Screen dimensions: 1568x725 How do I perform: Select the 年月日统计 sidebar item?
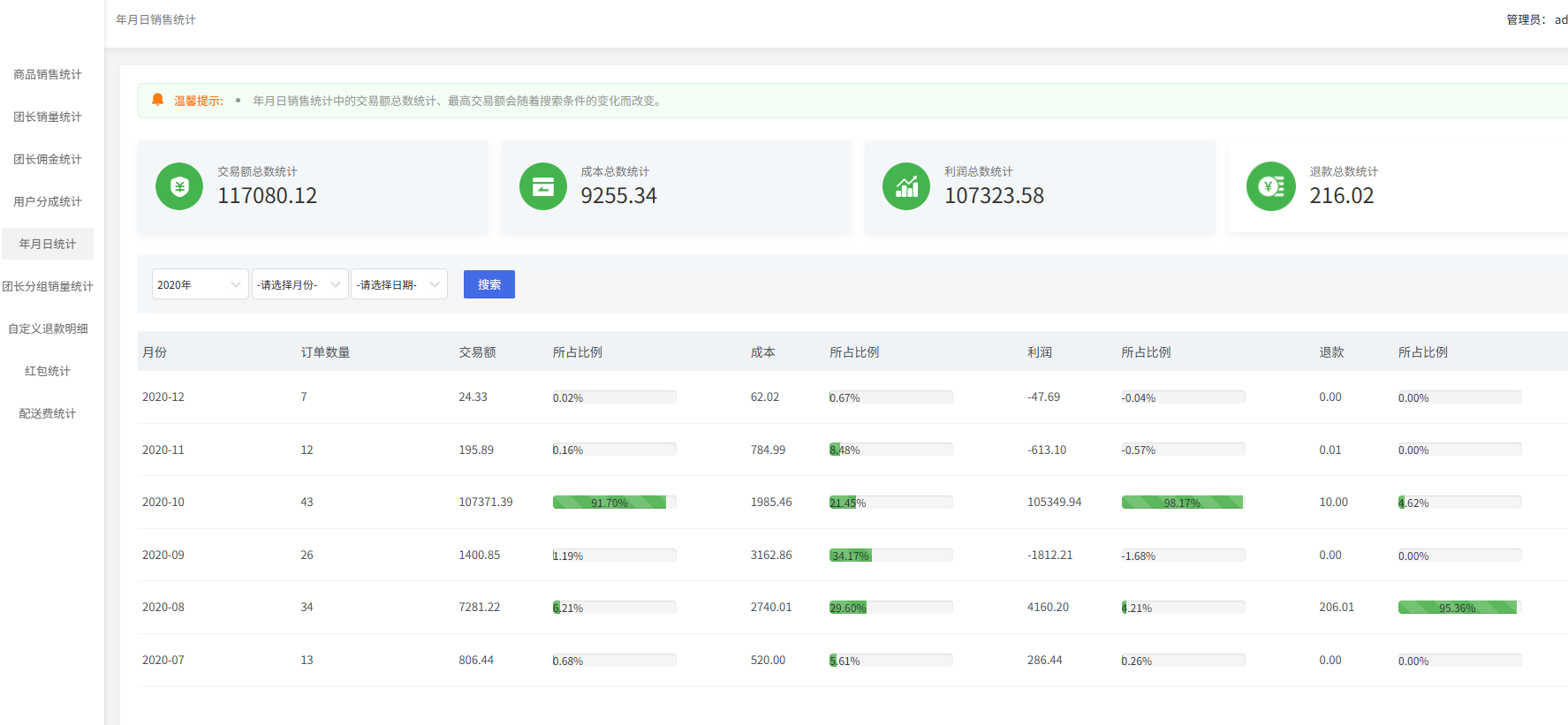[x=48, y=244]
